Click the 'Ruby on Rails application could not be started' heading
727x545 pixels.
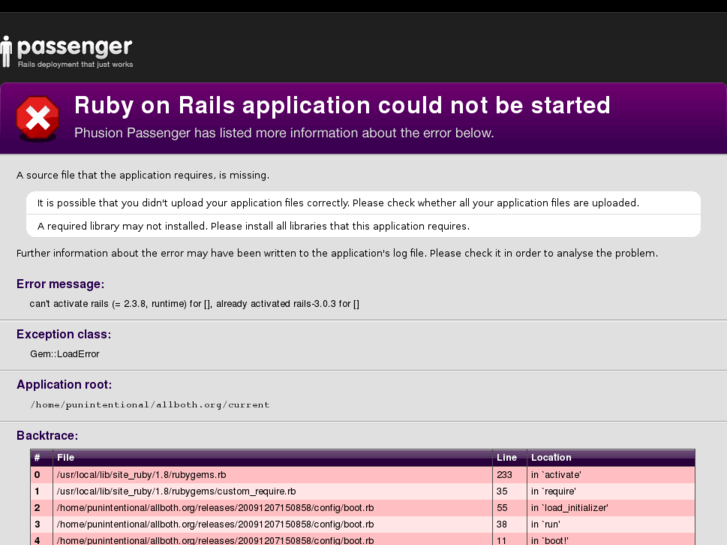342,105
